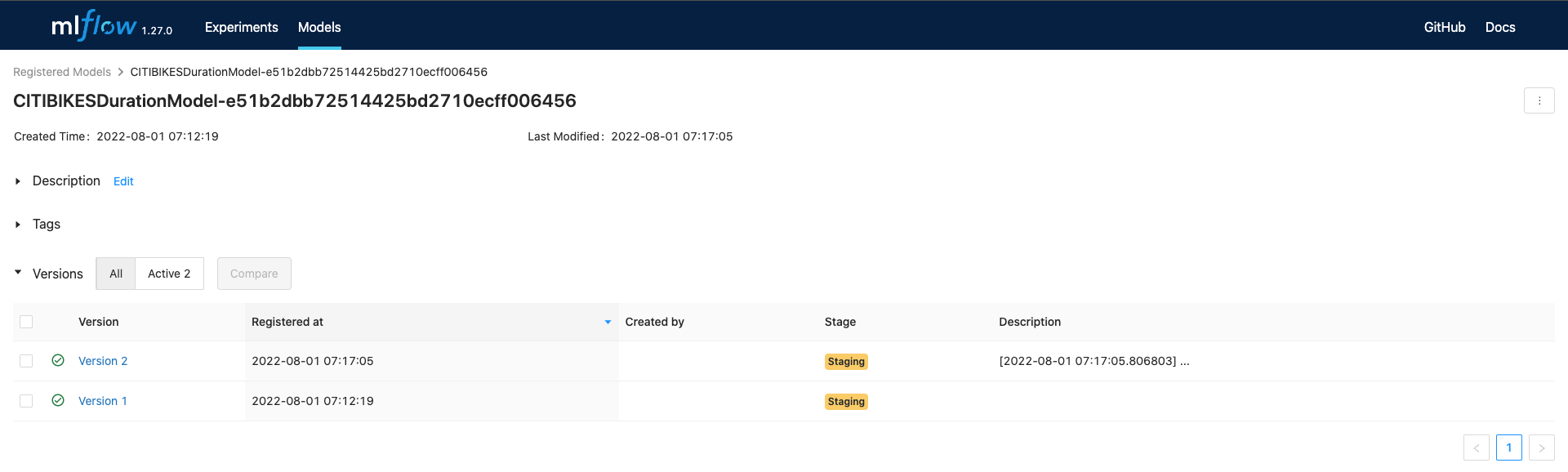Check the box for Version 1 row
Viewport: 1568px width, 472px height.
(x=26, y=401)
